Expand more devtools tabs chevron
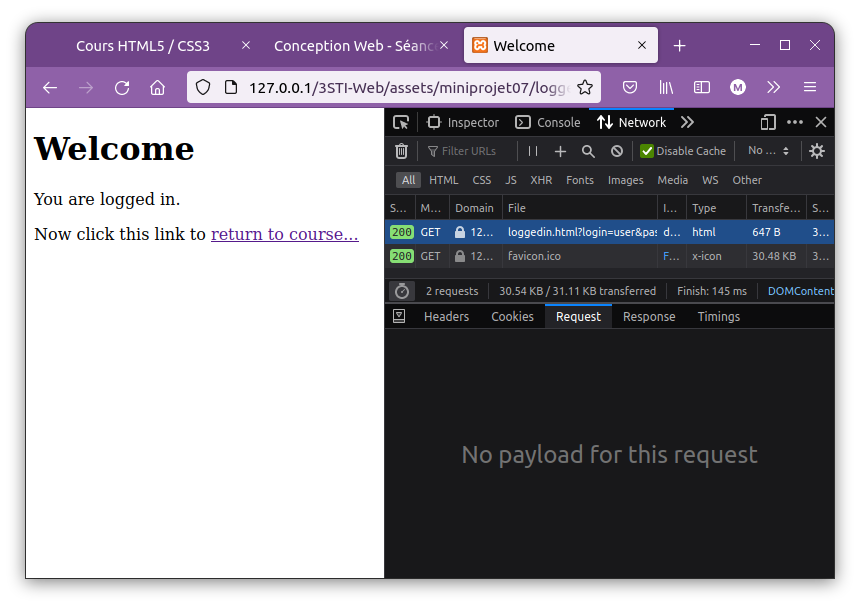 (687, 122)
